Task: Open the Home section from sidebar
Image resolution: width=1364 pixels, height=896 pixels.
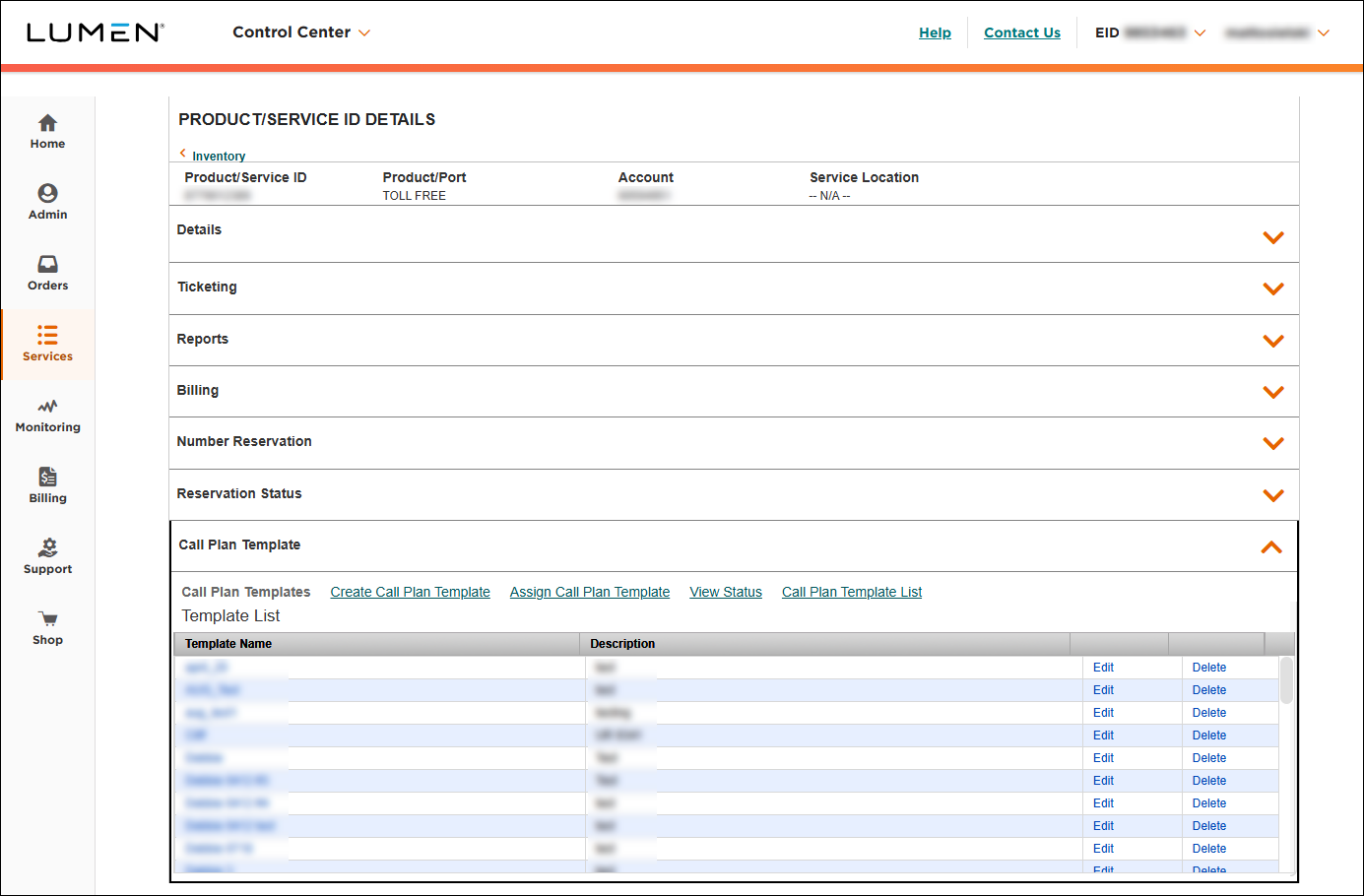Action: coord(47,131)
